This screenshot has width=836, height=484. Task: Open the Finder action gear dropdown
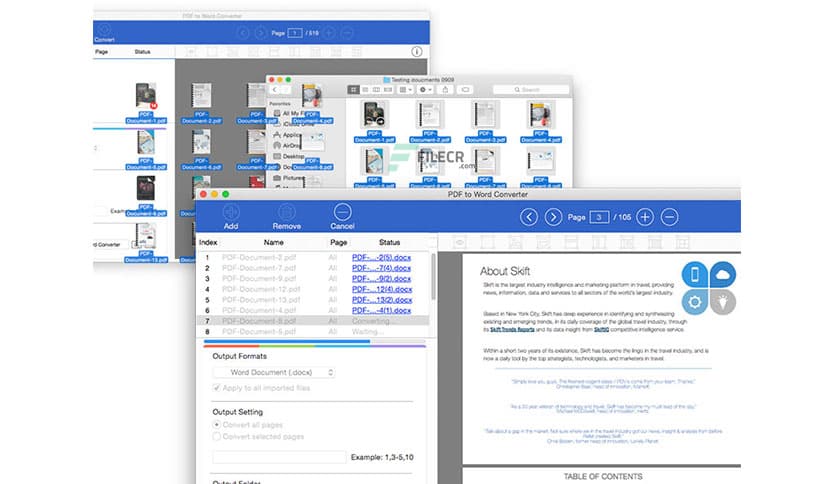pos(425,90)
